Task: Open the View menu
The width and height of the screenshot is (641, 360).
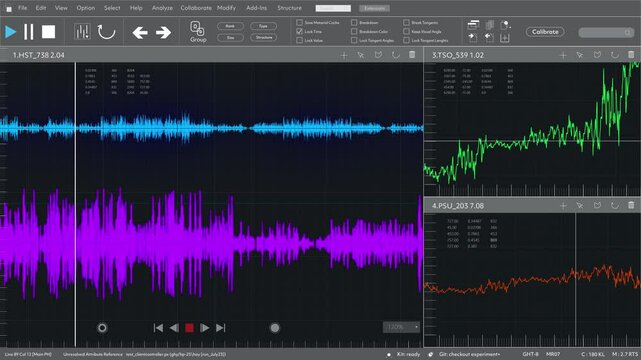Action: [61, 8]
